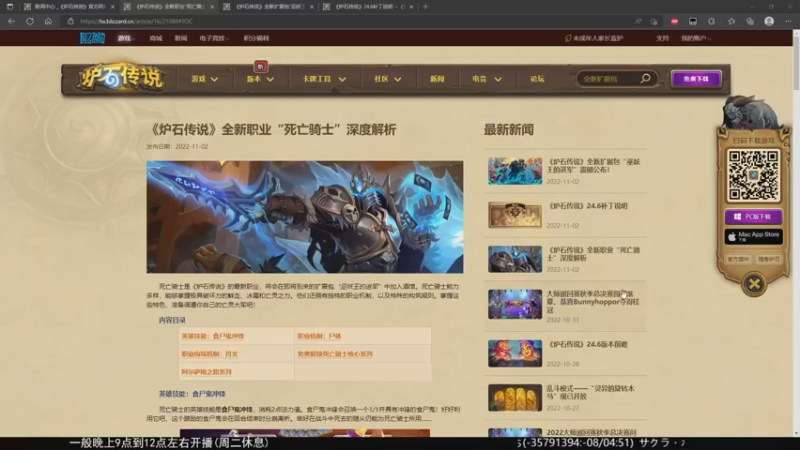Click thumbnail of 24.6补丁说明 news
This screenshot has width=800, height=450.
[515, 215]
